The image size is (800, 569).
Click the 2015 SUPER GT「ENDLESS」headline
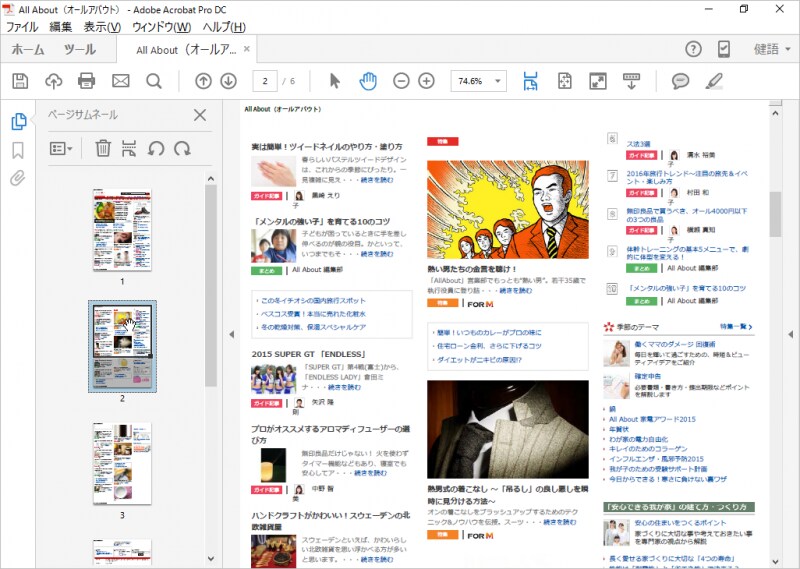coord(309,354)
